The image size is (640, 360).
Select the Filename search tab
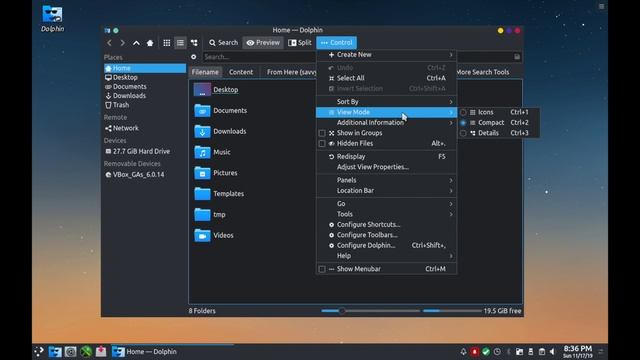[205, 72]
